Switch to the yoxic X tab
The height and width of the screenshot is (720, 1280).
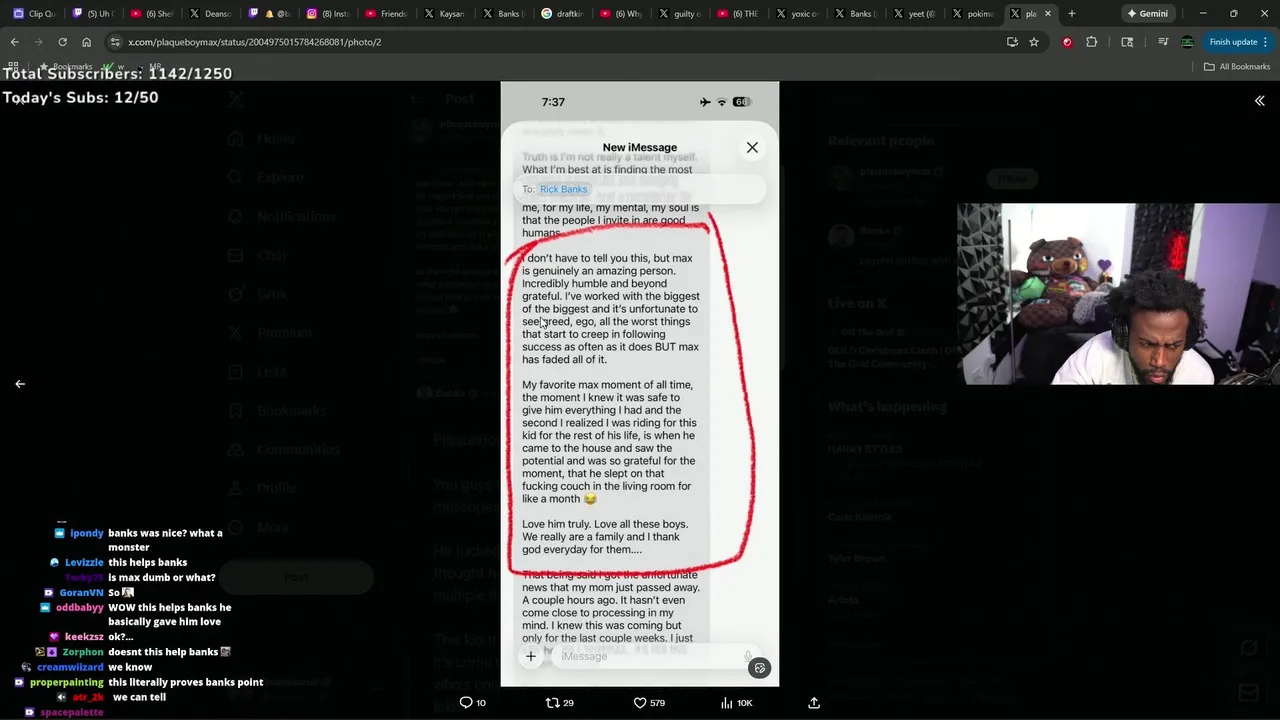point(797,13)
